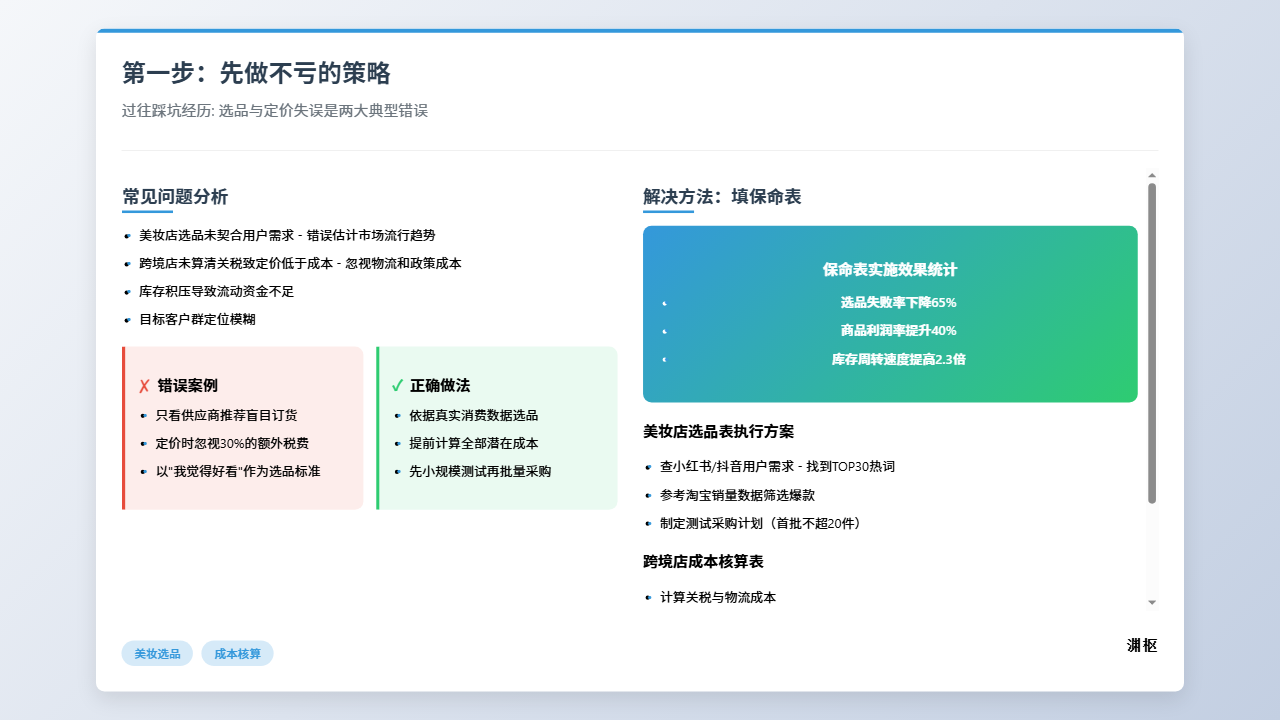Click the 常见问题分析 heading
The width and height of the screenshot is (1280, 720).
tap(175, 197)
